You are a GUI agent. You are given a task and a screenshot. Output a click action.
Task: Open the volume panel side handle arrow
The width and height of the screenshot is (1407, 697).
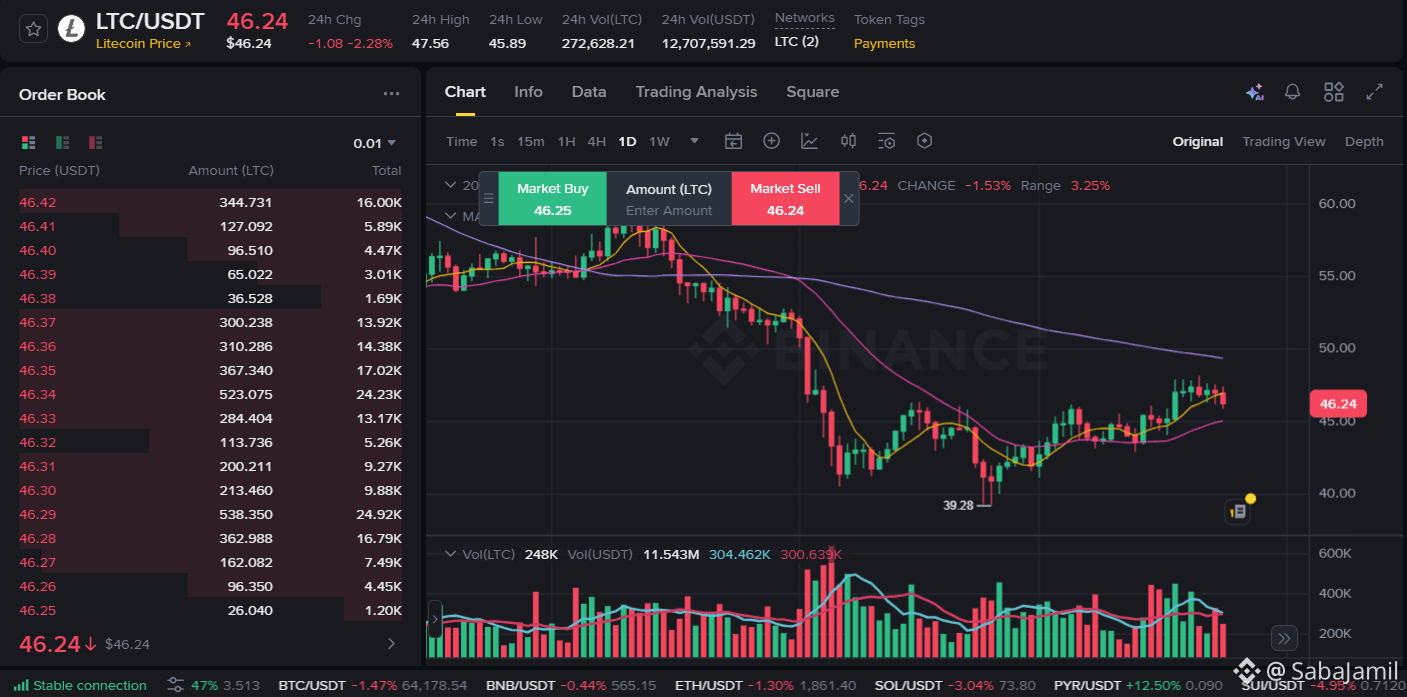[x=434, y=620]
